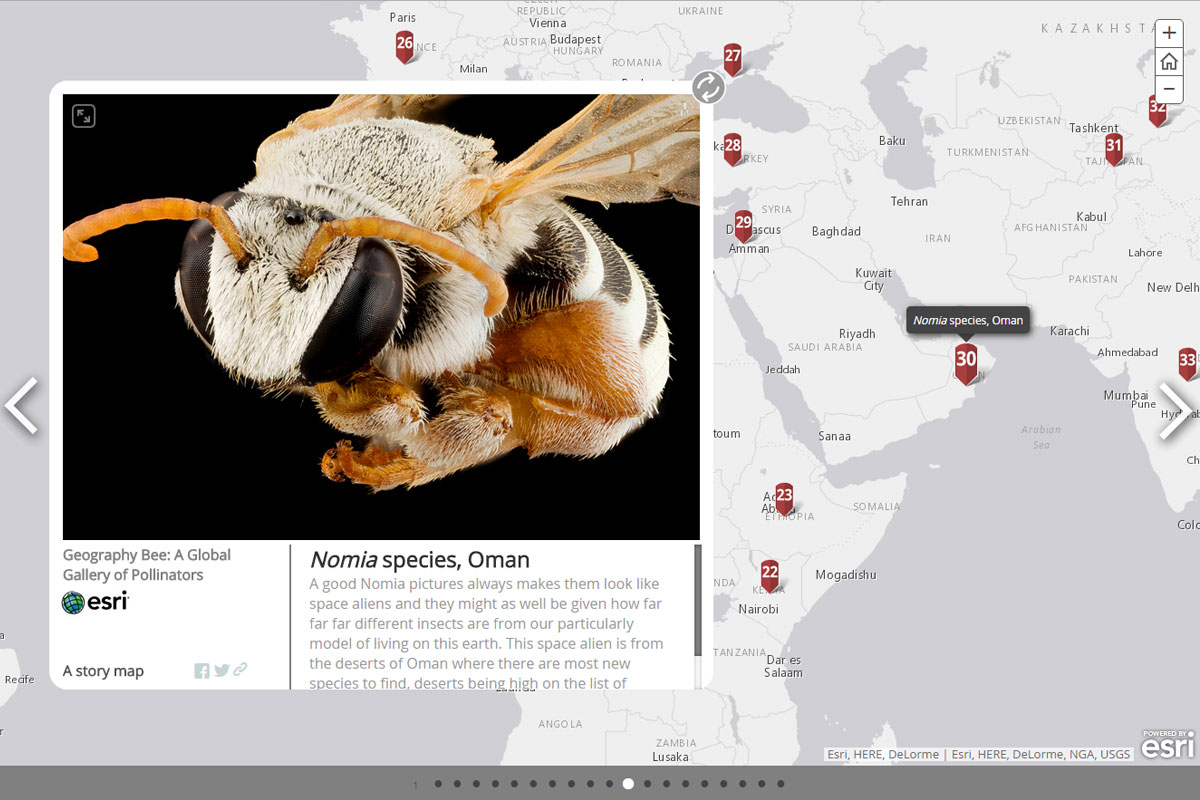Reset map to home extent
Screen dimensions: 1200x800
click(x=1169, y=62)
